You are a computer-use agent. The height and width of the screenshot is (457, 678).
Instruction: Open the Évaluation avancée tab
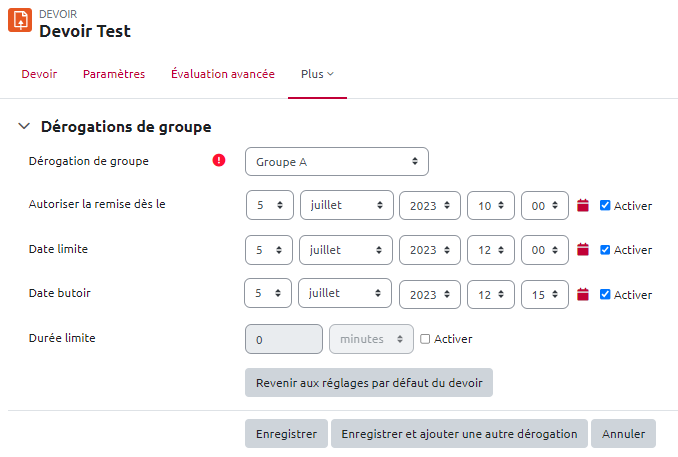click(222, 74)
